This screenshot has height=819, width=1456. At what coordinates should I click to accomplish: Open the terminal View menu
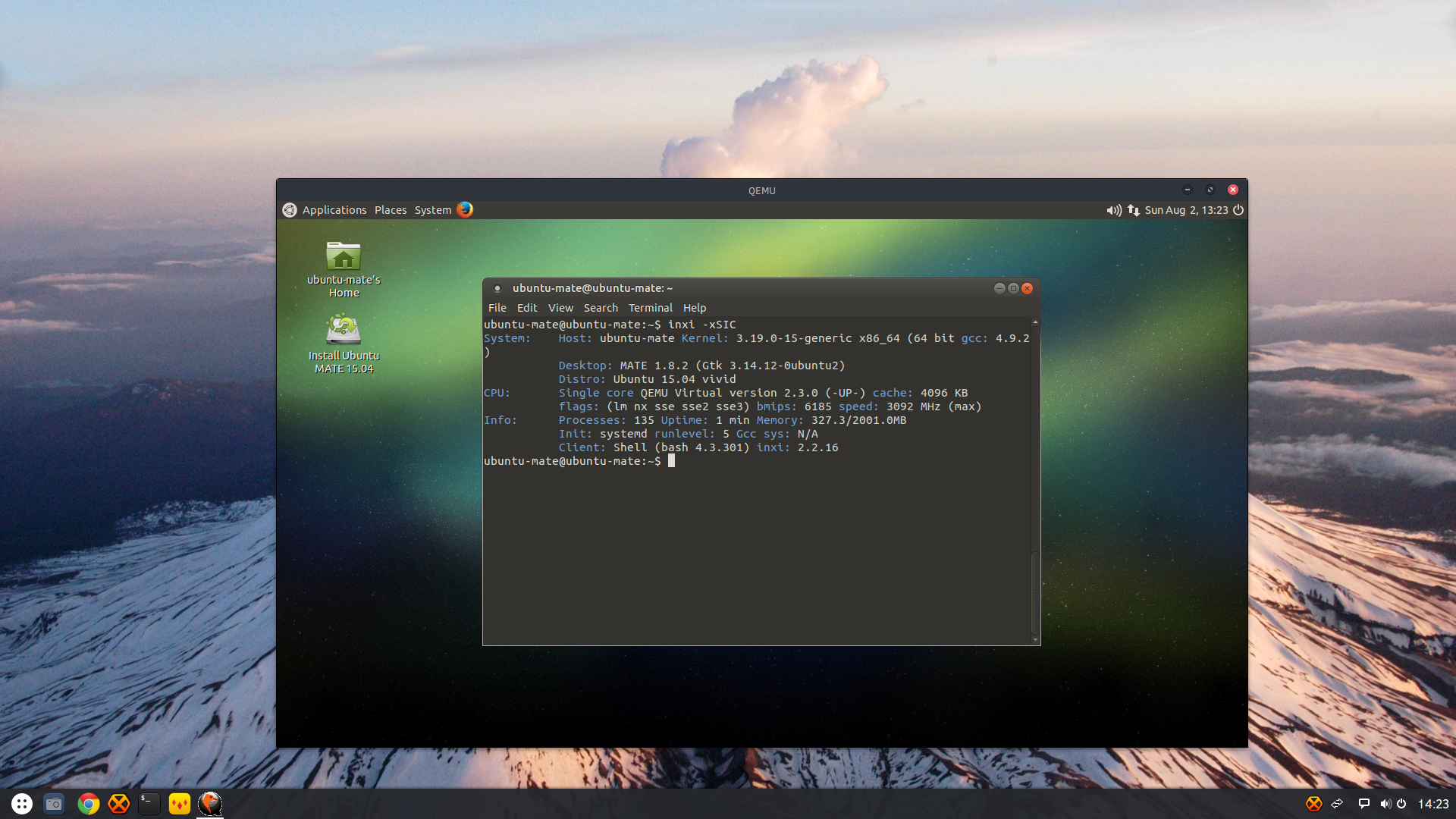(560, 308)
